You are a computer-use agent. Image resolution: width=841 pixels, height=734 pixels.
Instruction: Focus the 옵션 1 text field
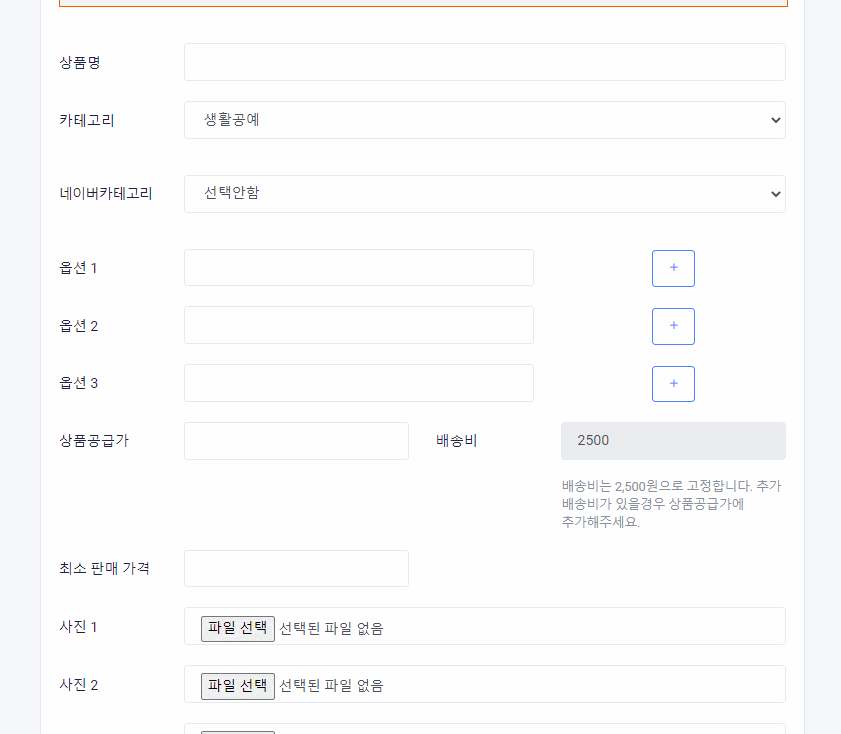pos(358,268)
